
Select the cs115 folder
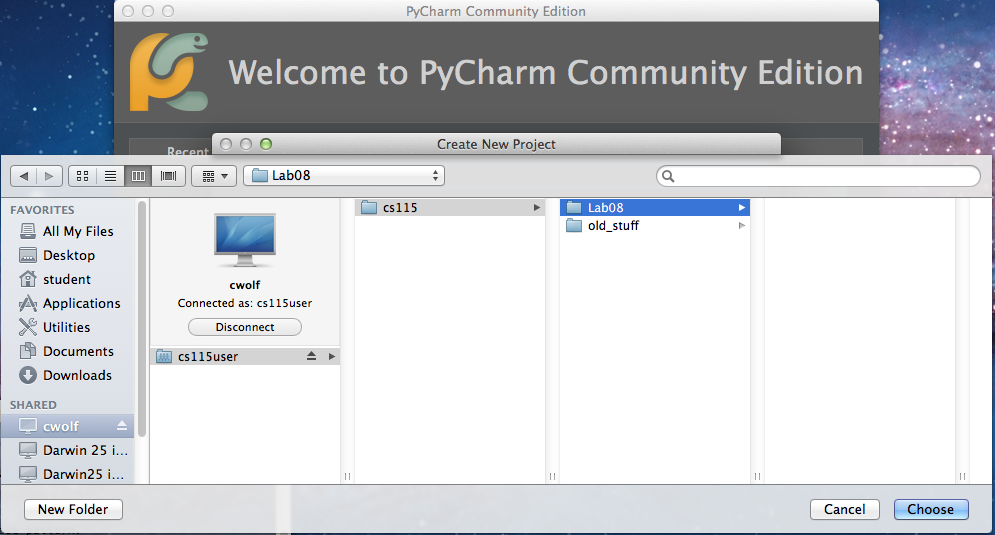[400, 208]
